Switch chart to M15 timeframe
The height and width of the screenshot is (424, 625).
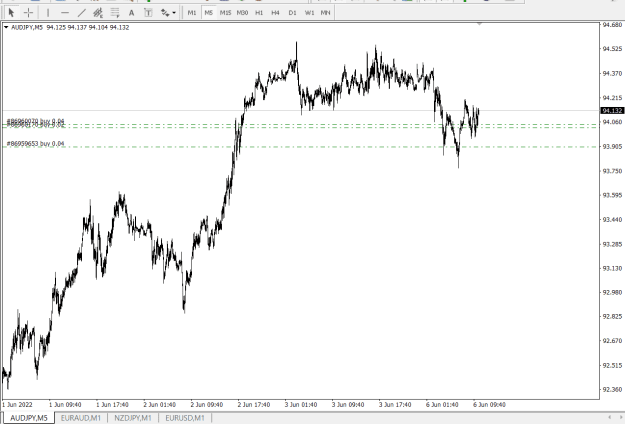click(225, 13)
